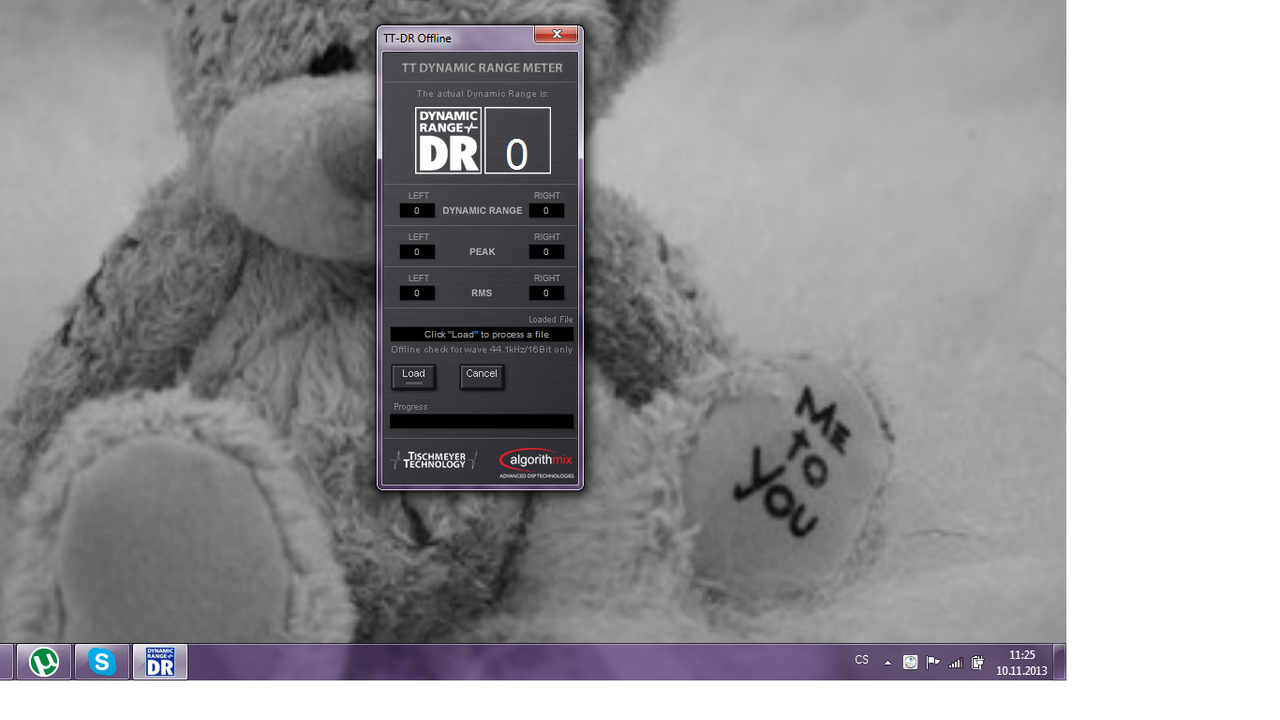Click the Load button
The width and height of the screenshot is (1280, 720).
coord(413,376)
